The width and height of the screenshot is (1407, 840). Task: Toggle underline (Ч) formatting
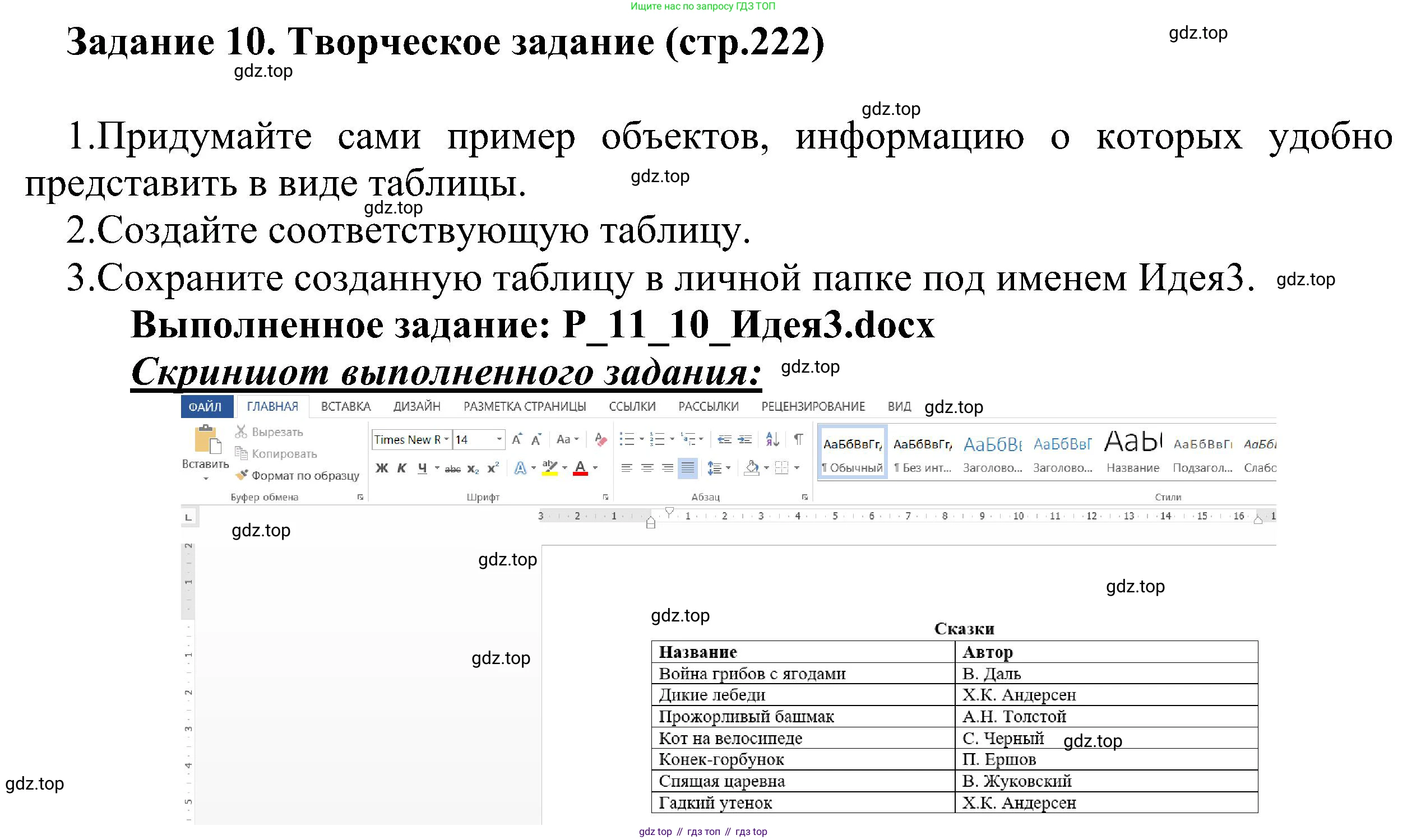point(422,468)
